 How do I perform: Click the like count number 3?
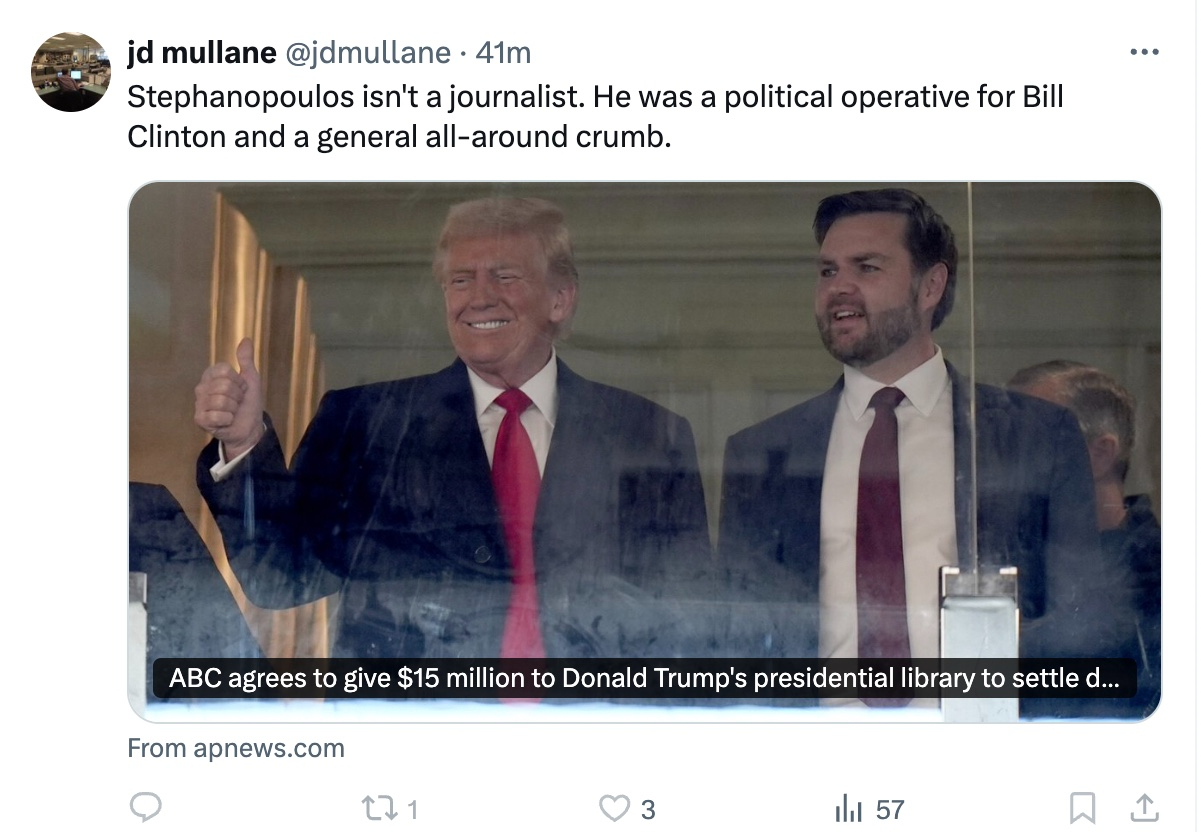coord(647,809)
